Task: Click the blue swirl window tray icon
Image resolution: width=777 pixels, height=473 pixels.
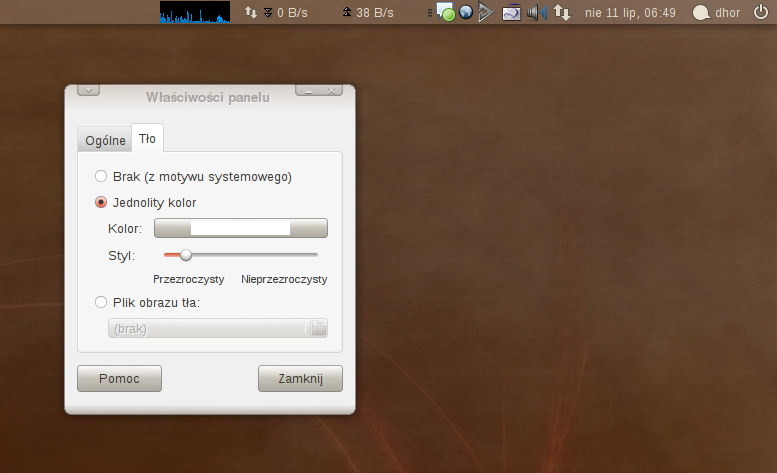Action: pyautogui.click(x=511, y=12)
